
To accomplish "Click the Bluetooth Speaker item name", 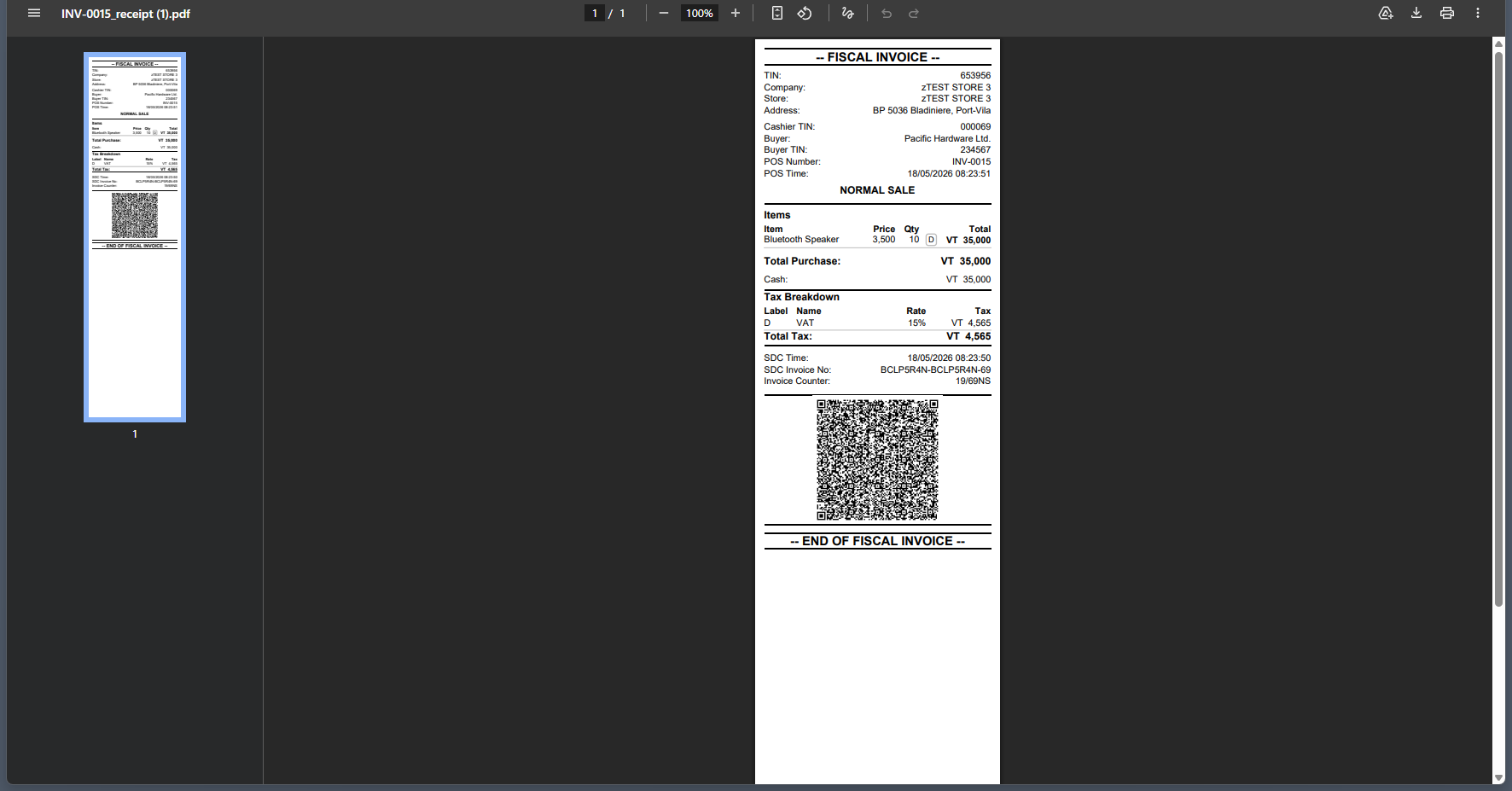I will click(x=801, y=240).
